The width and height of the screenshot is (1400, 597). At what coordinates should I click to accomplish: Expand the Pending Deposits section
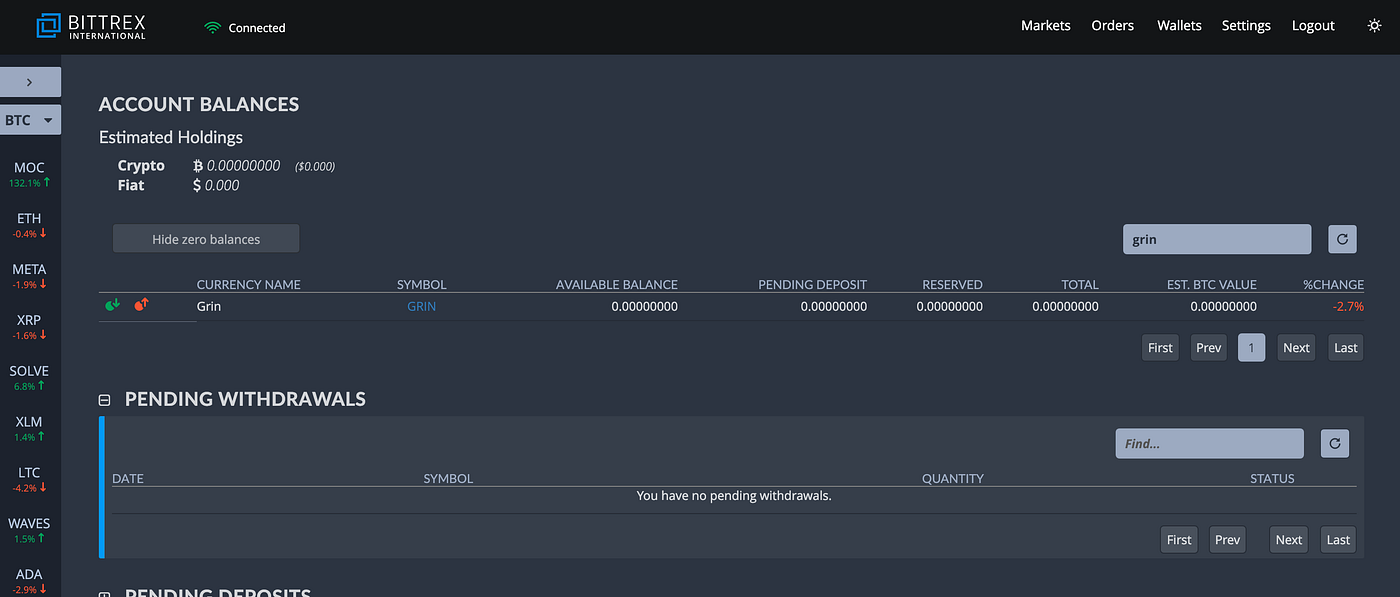104,594
